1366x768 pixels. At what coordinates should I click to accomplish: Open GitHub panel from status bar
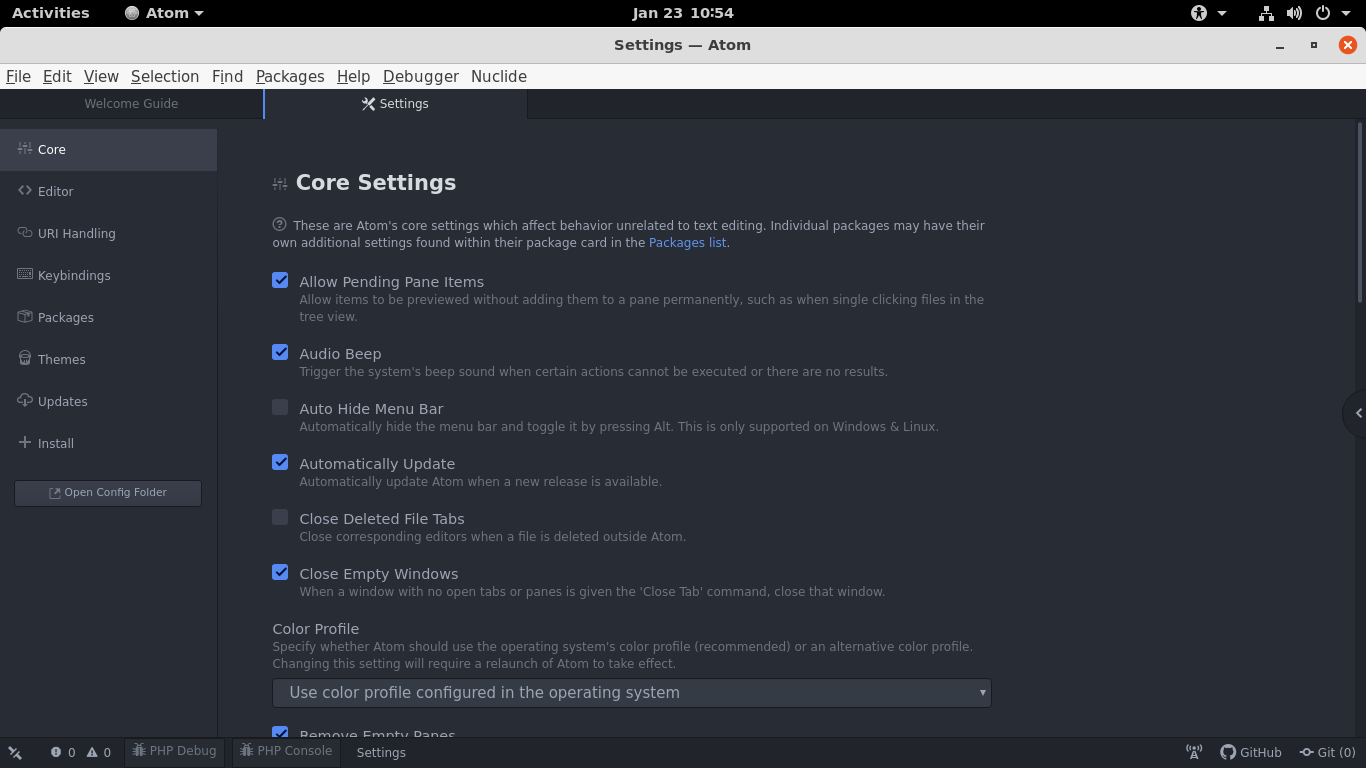[1251, 752]
